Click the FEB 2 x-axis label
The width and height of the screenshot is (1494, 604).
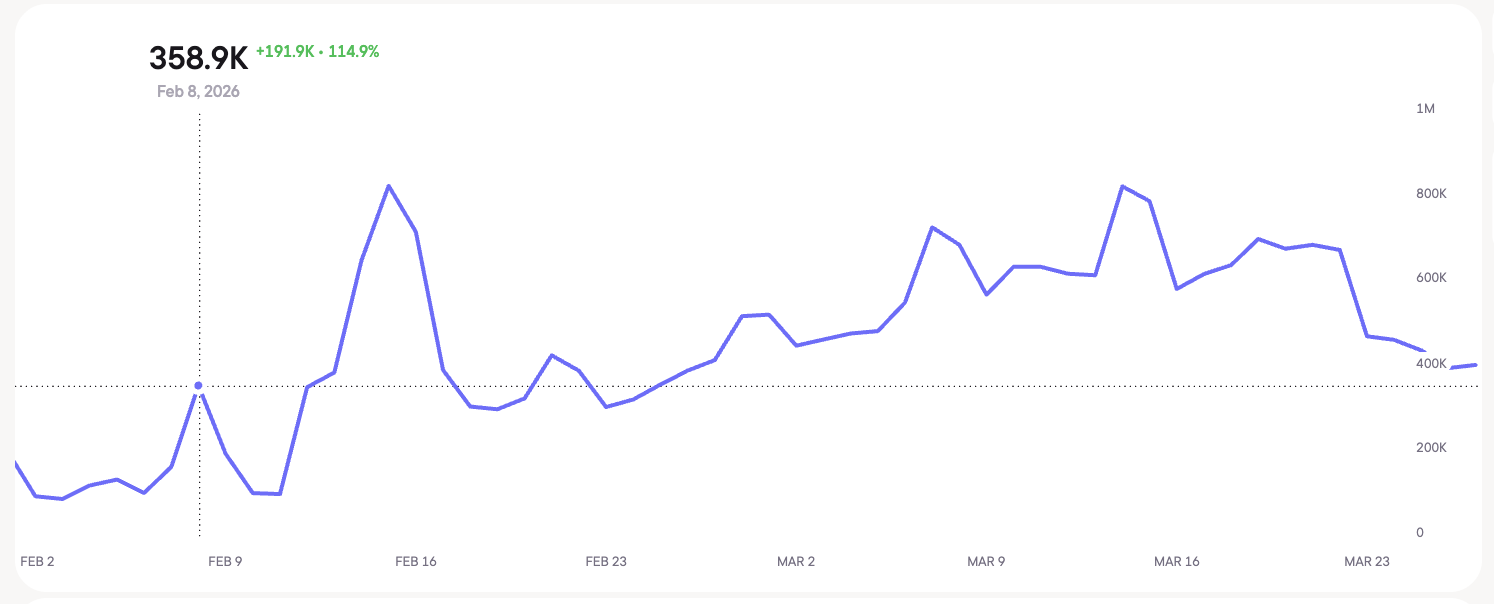[37, 562]
